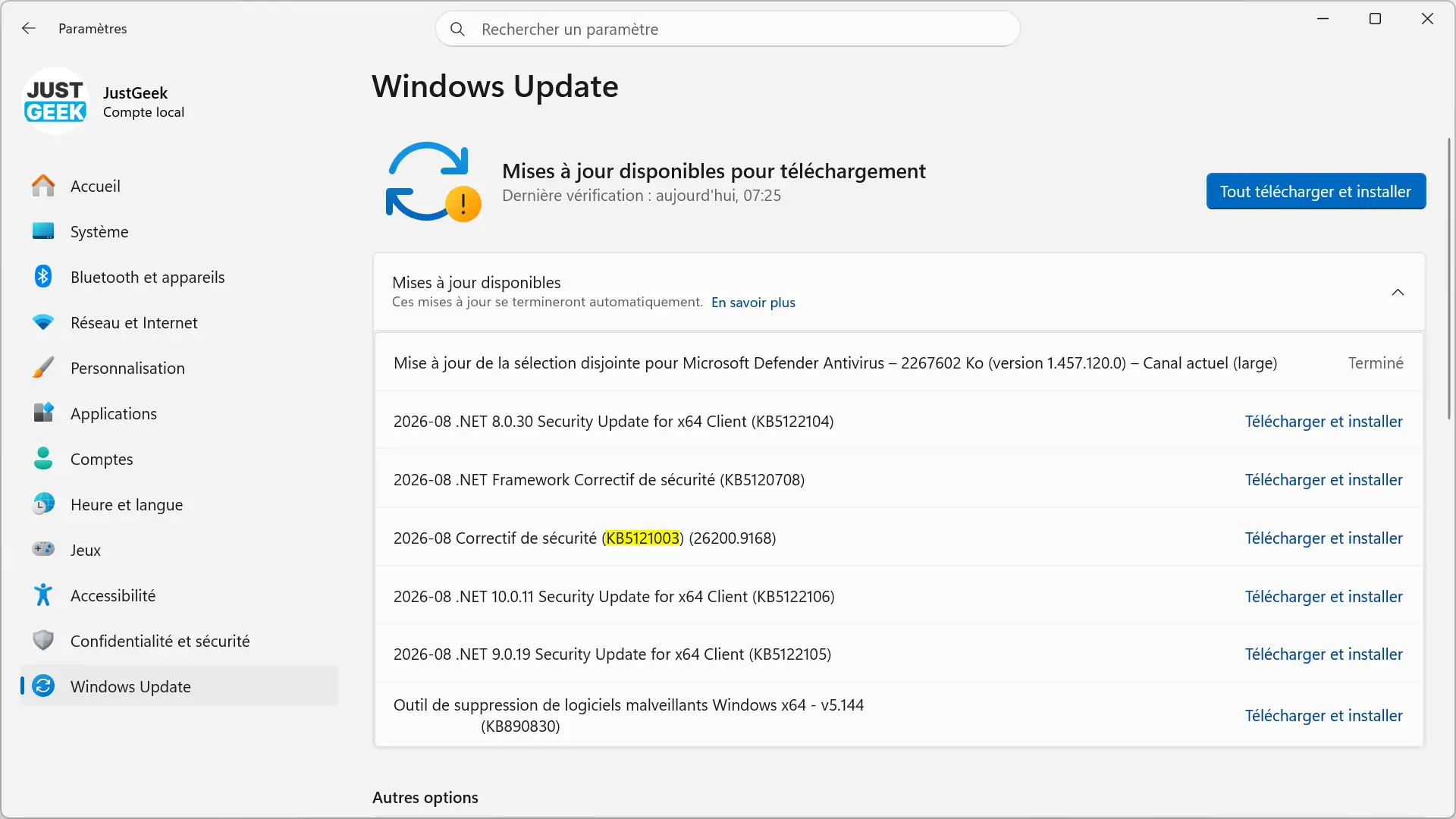Image resolution: width=1456 pixels, height=819 pixels.
Task: Click the Dernière vérification timestamp text
Action: click(642, 196)
